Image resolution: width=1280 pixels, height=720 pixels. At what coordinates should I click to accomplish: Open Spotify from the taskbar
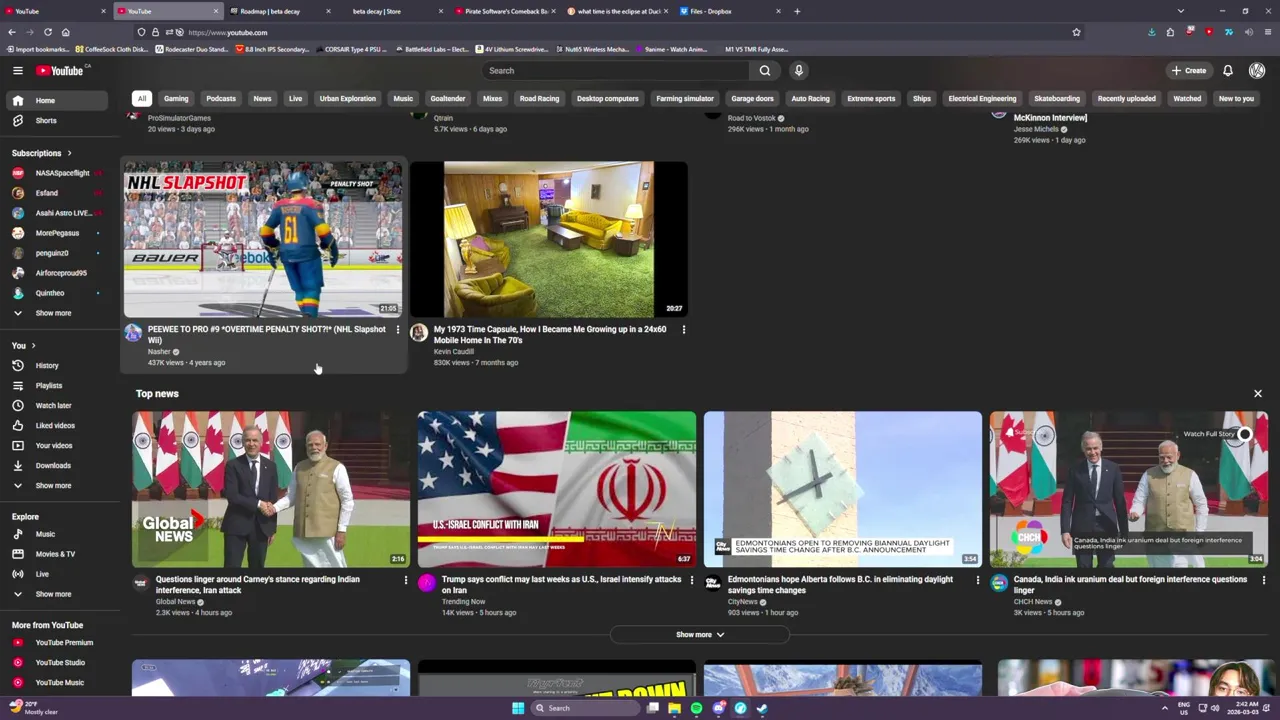[697, 708]
